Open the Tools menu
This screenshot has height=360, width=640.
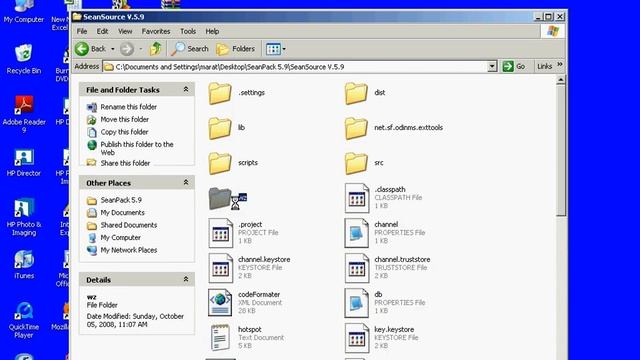click(188, 31)
